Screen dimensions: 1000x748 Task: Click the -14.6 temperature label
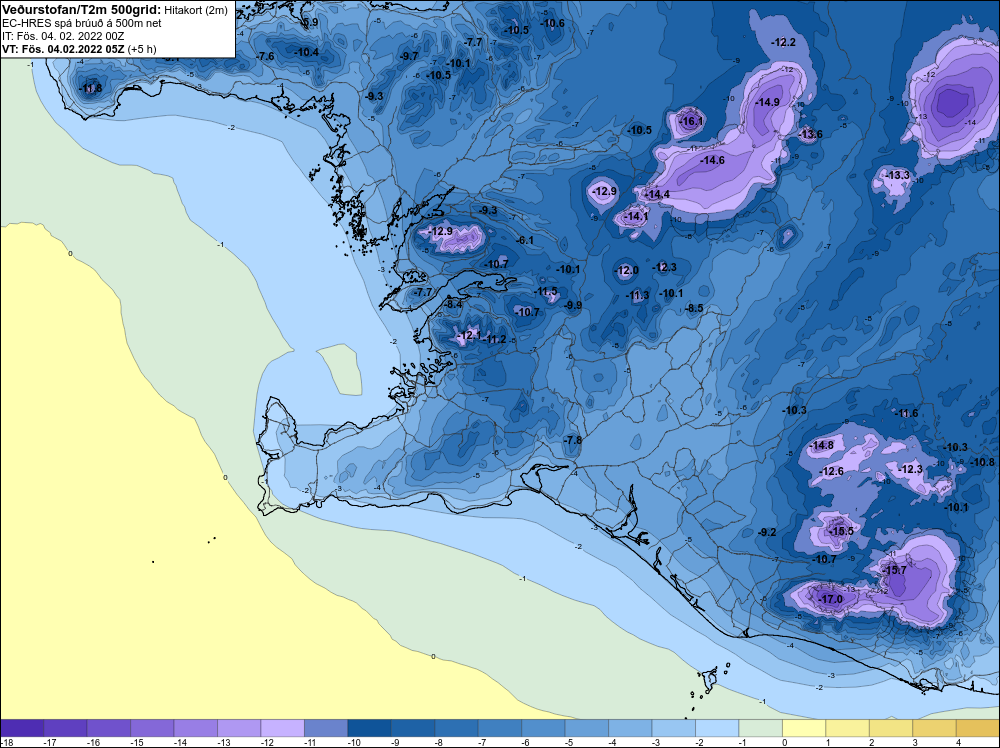click(712, 160)
